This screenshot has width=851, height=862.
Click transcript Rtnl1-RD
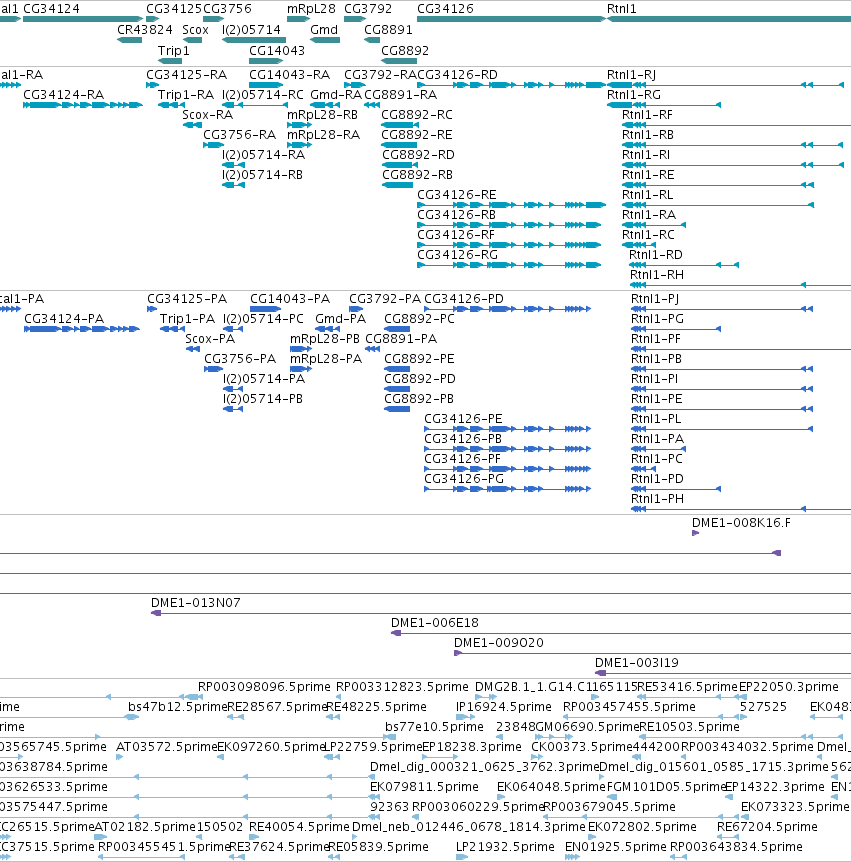pyautogui.click(x=655, y=255)
